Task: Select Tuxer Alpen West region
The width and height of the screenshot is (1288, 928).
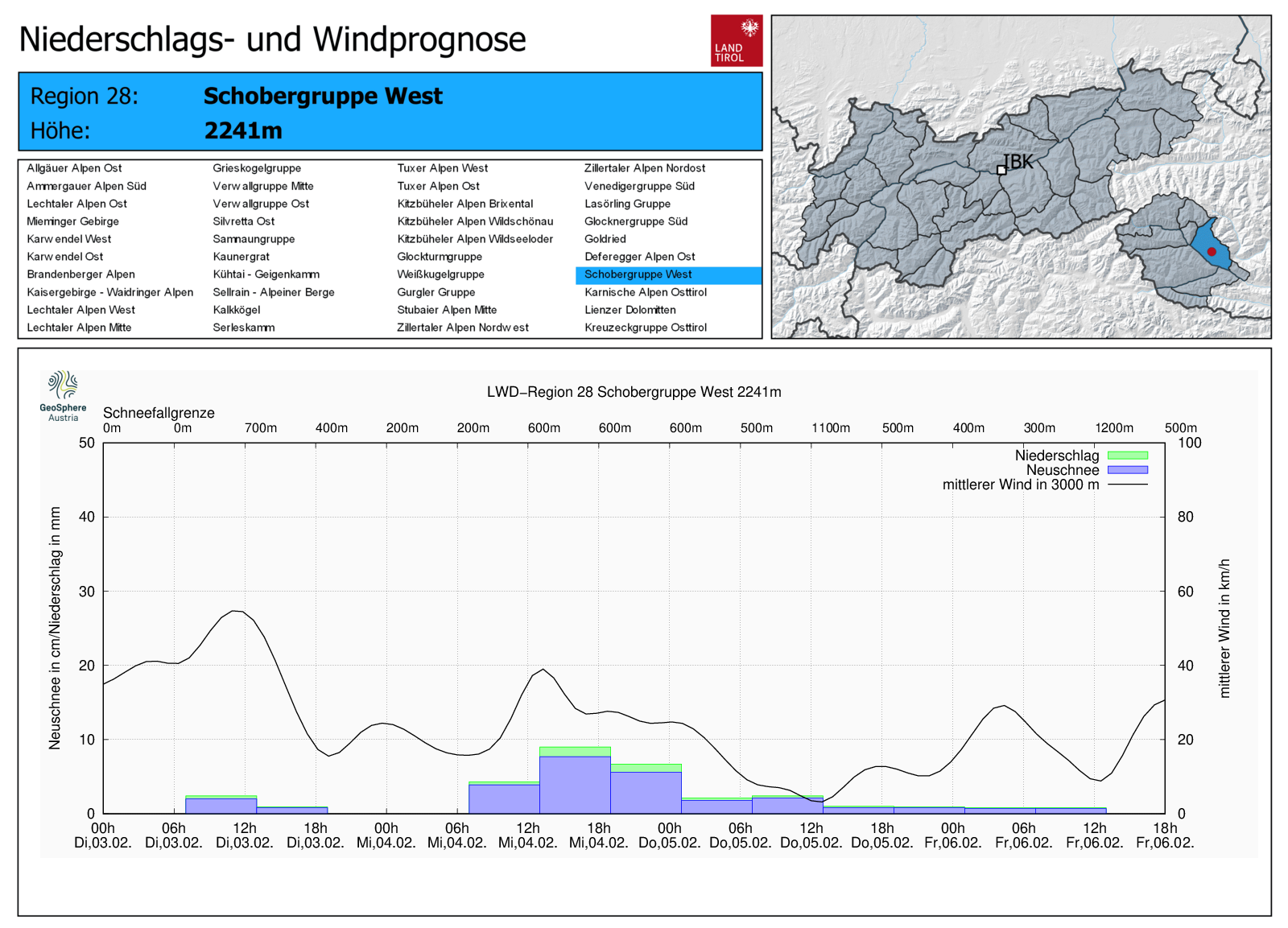Action: pos(442,168)
